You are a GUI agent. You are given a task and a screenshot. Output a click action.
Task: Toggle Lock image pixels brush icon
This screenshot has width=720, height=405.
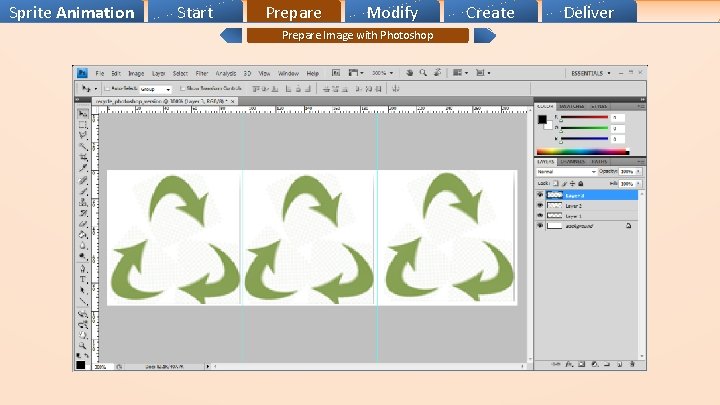coord(564,183)
